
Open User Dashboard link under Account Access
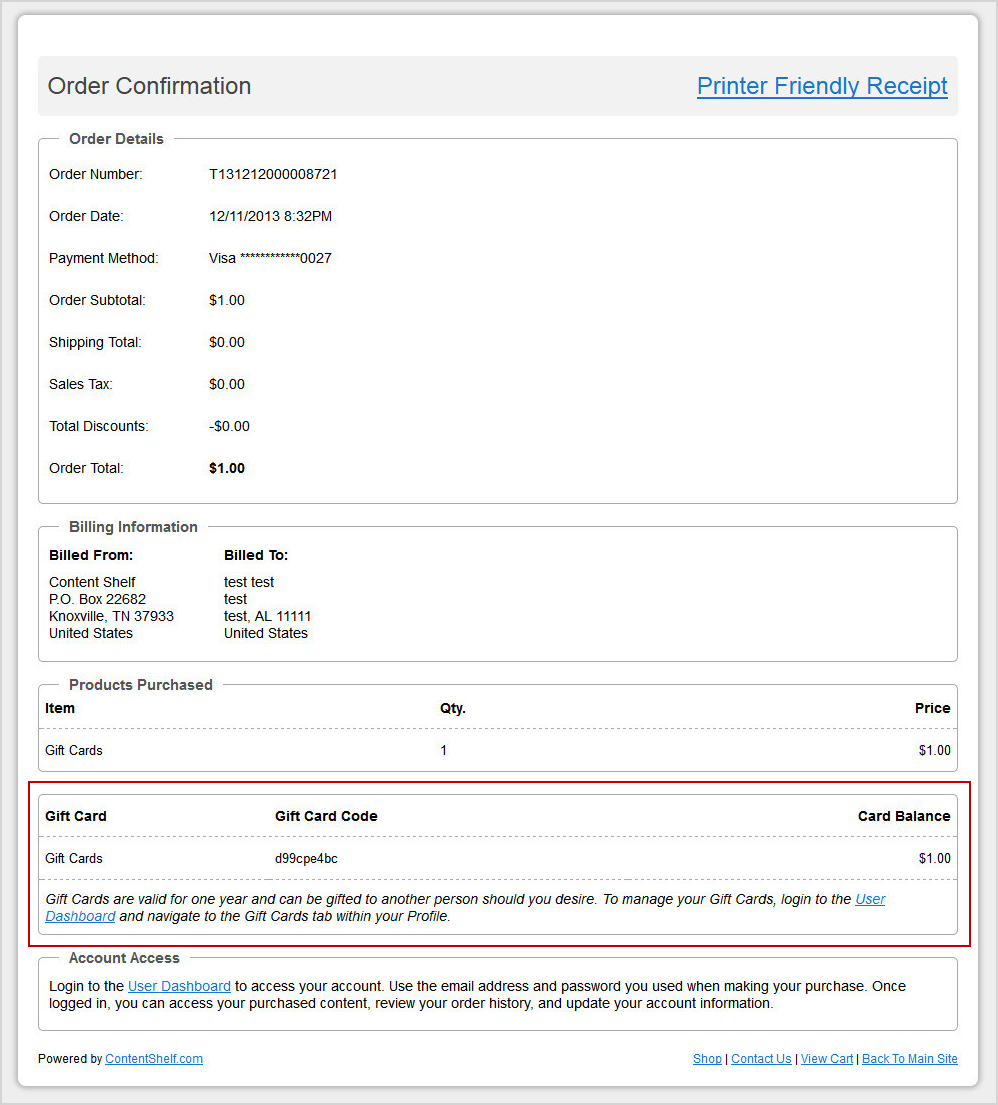click(179, 986)
